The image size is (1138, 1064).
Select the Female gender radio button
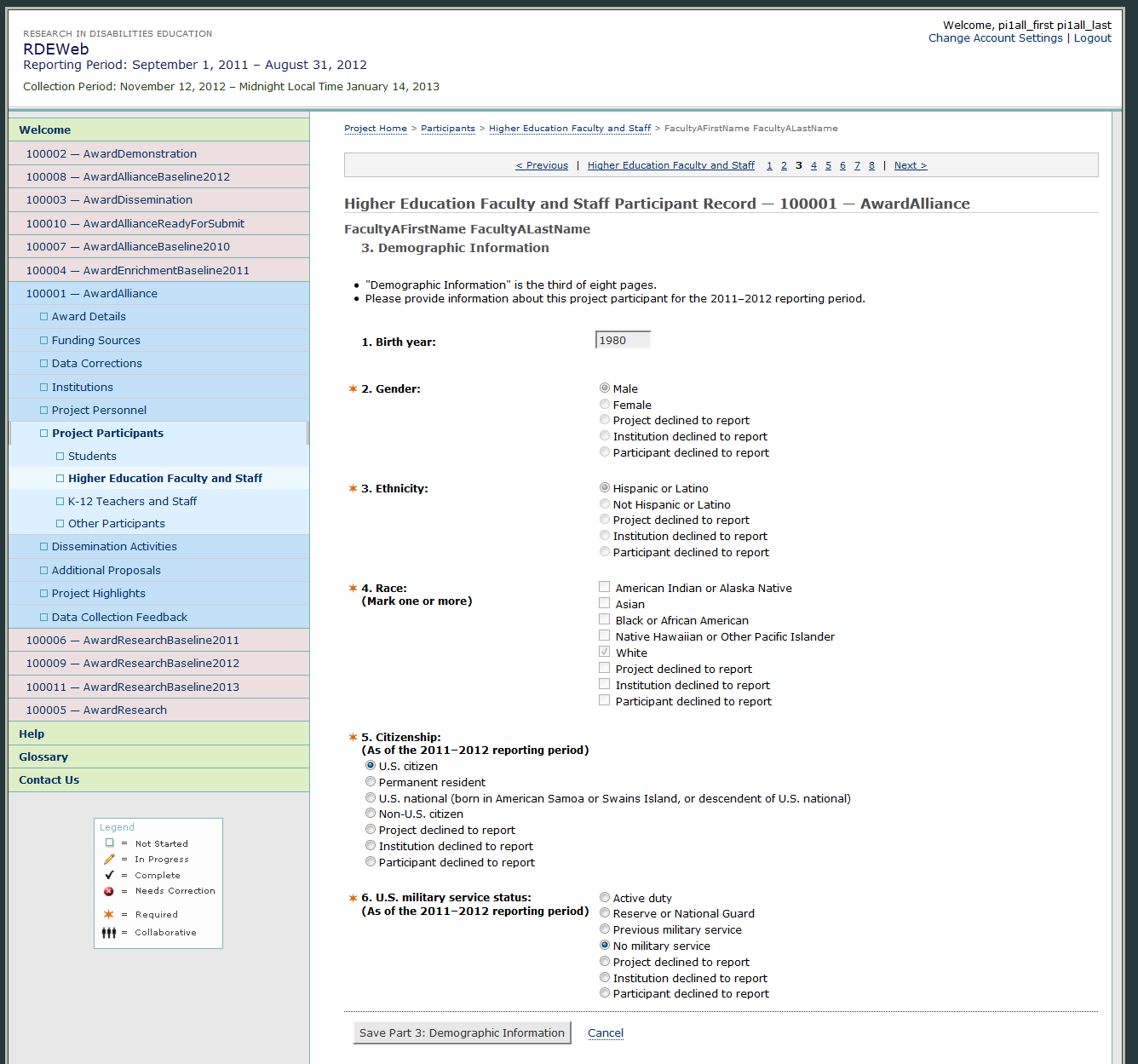coord(605,405)
